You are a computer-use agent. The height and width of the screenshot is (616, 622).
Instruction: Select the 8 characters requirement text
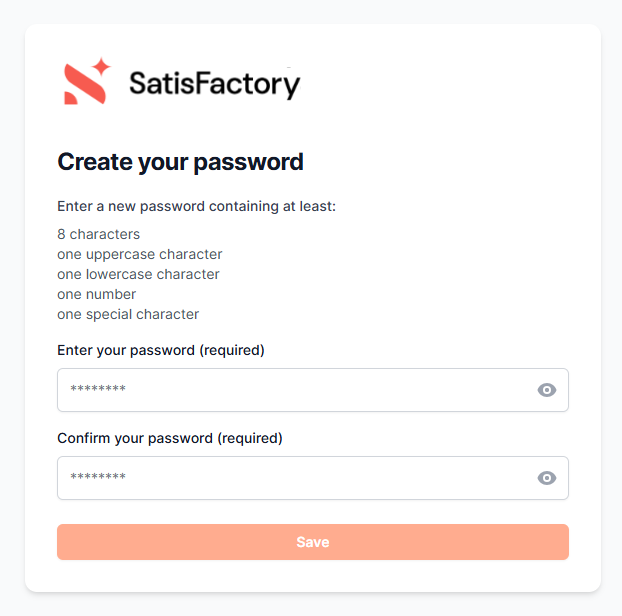click(98, 234)
